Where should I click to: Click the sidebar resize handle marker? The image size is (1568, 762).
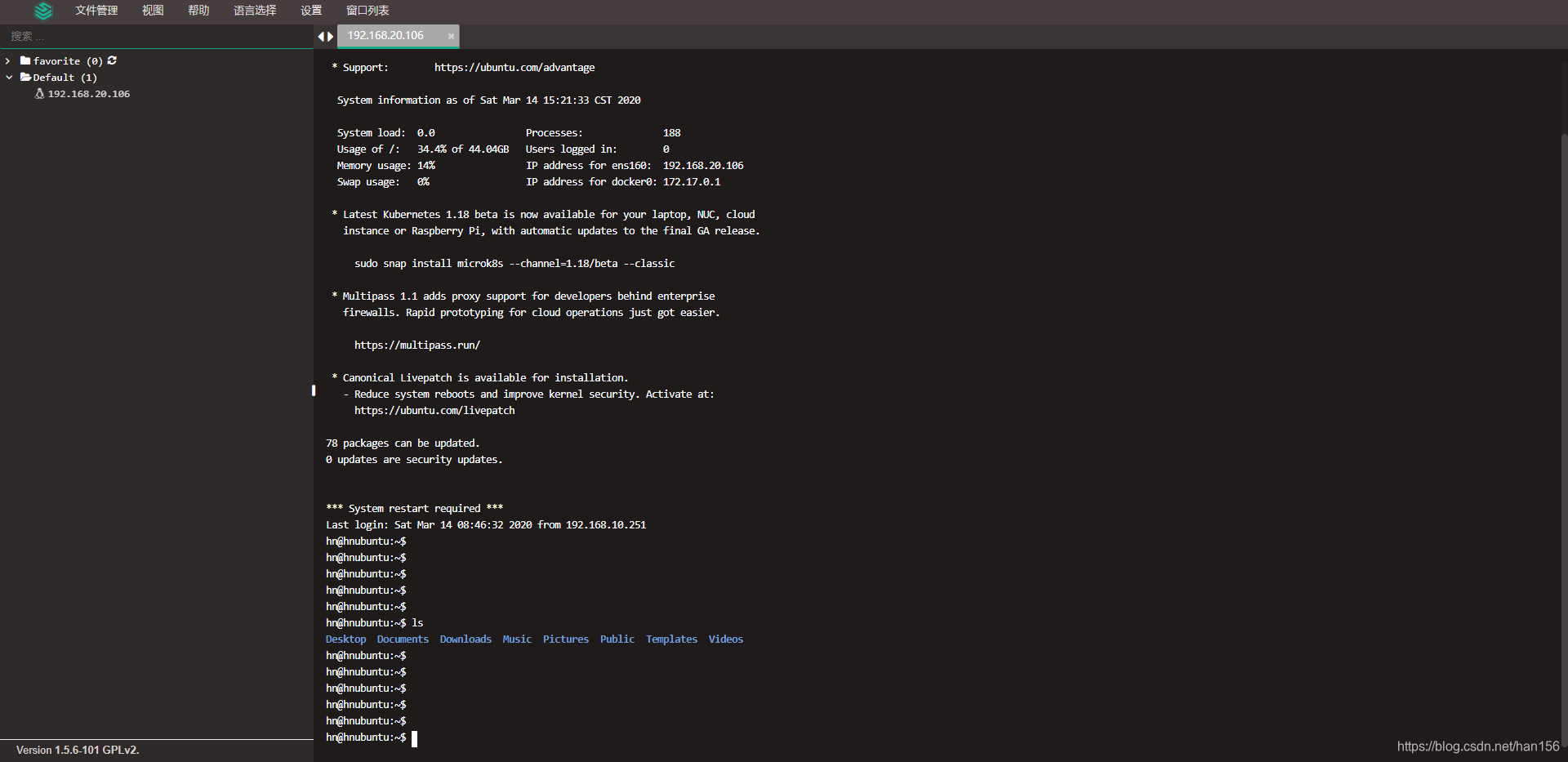pos(314,390)
